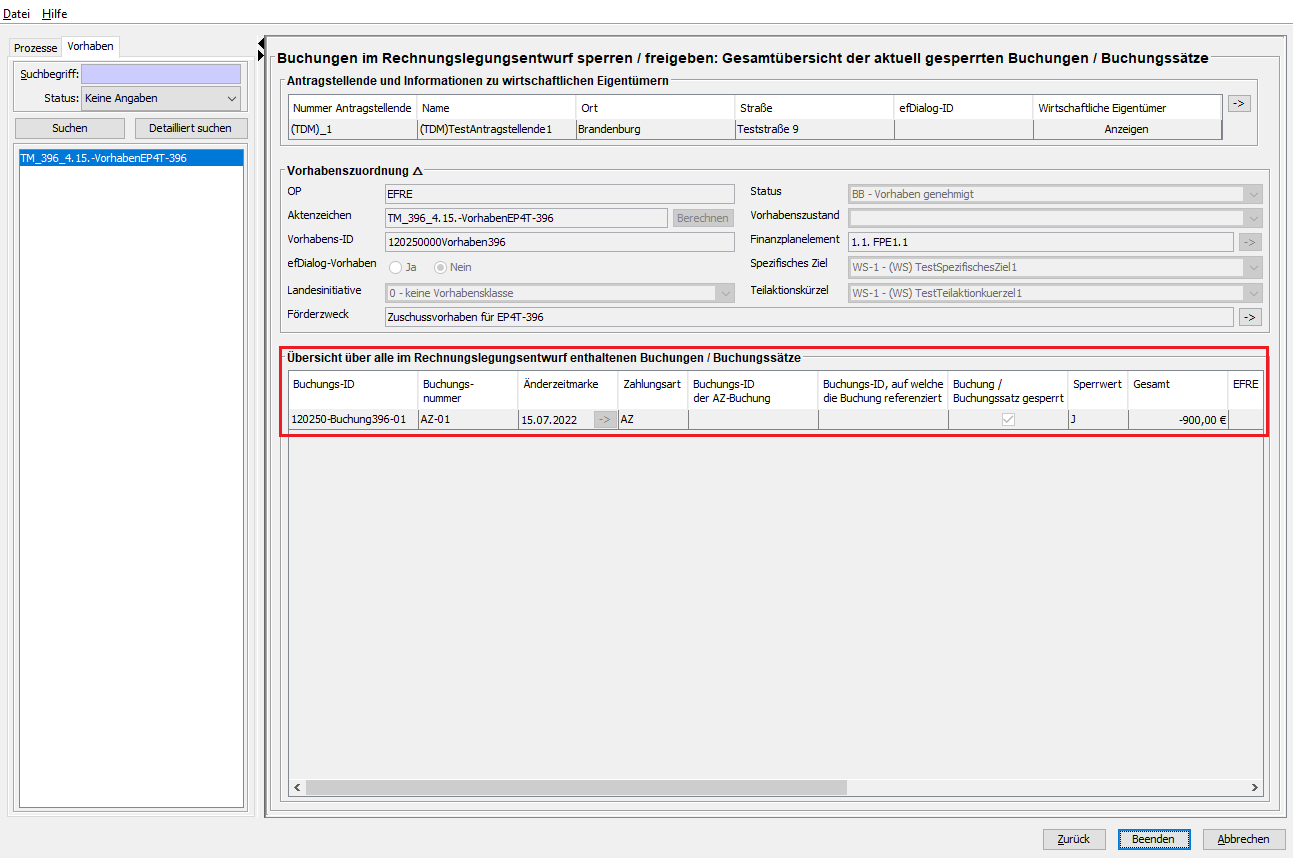
Task: Click Detailliert suchen button
Action: click(190, 128)
